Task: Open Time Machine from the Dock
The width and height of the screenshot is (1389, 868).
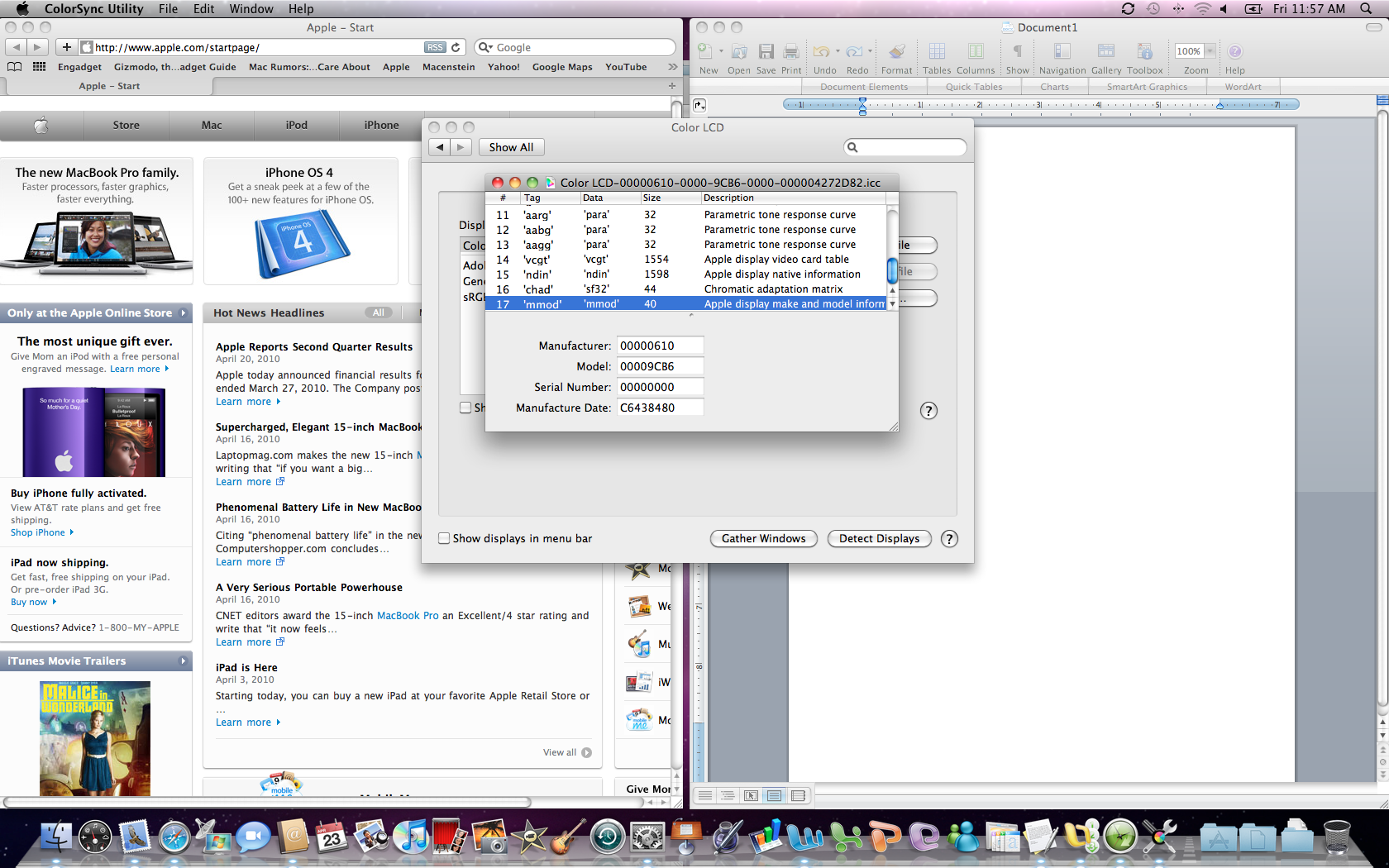Action: coord(607,837)
